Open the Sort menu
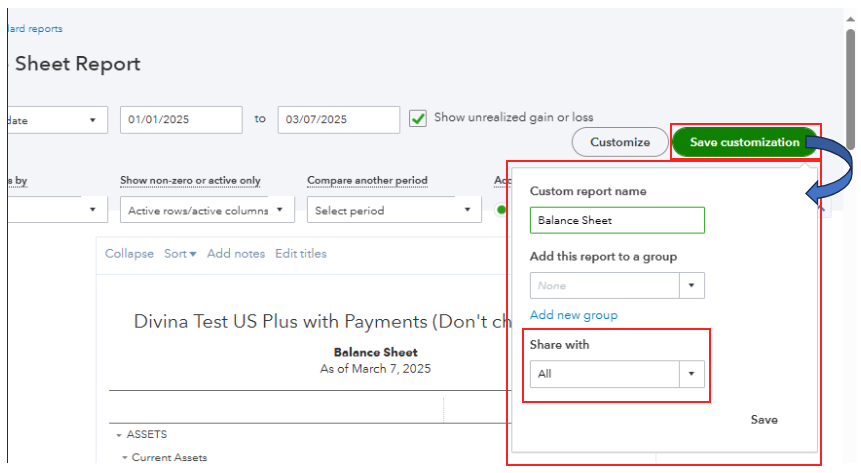The image size is (861, 473). 180,254
